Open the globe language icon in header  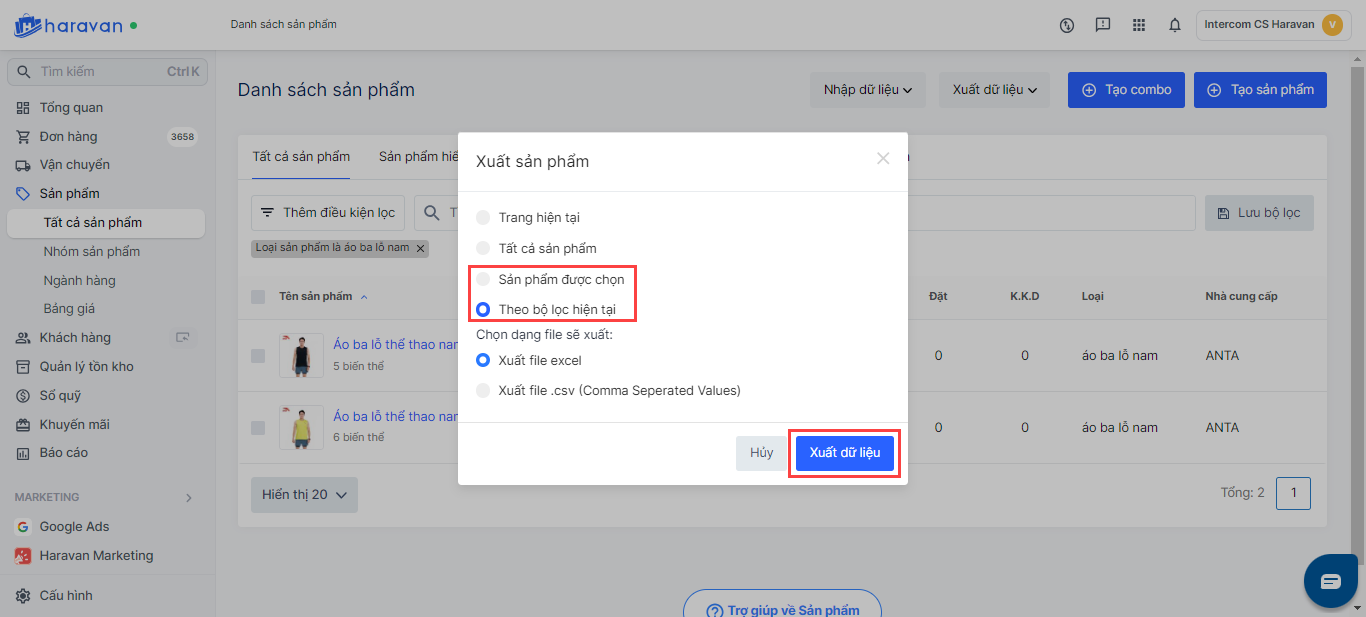point(1067,25)
